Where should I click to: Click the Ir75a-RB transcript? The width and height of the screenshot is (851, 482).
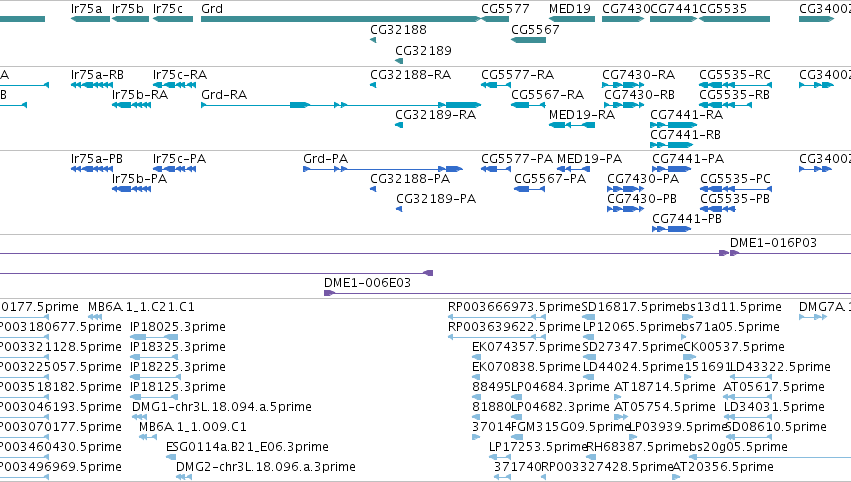click(x=92, y=85)
